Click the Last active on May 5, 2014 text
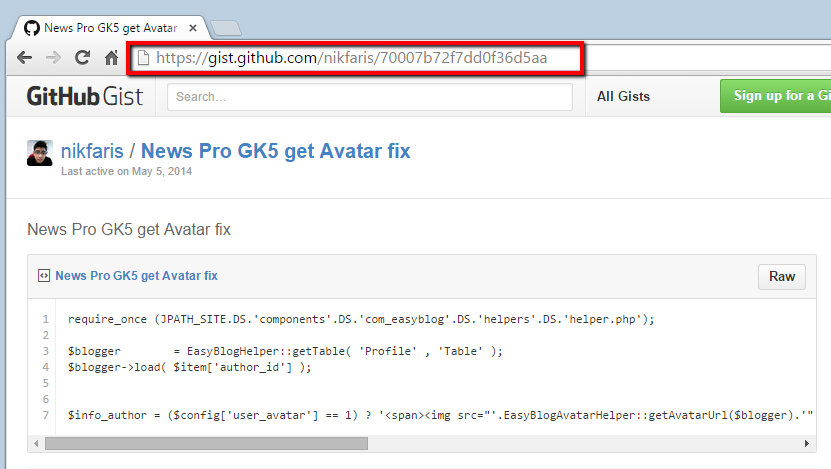The width and height of the screenshot is (831, 469). pos(127,171)
